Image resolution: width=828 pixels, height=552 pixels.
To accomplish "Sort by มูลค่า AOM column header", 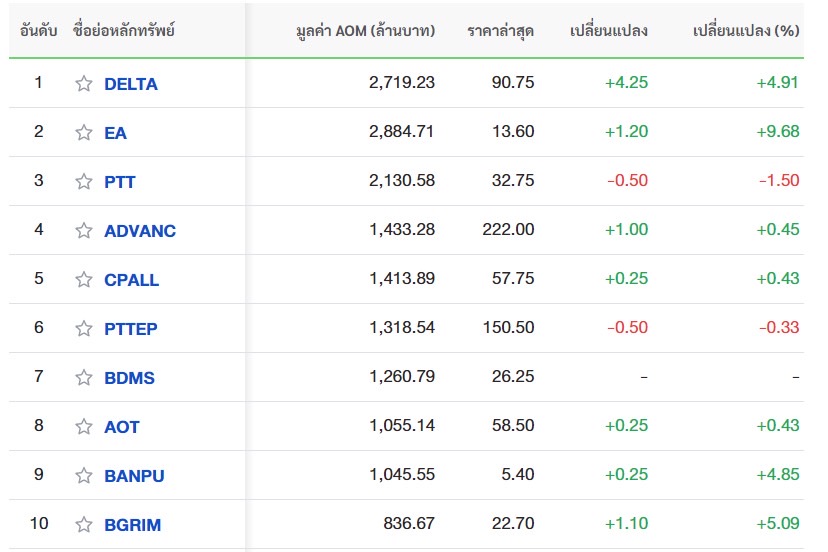I will (x=365, y=31).
